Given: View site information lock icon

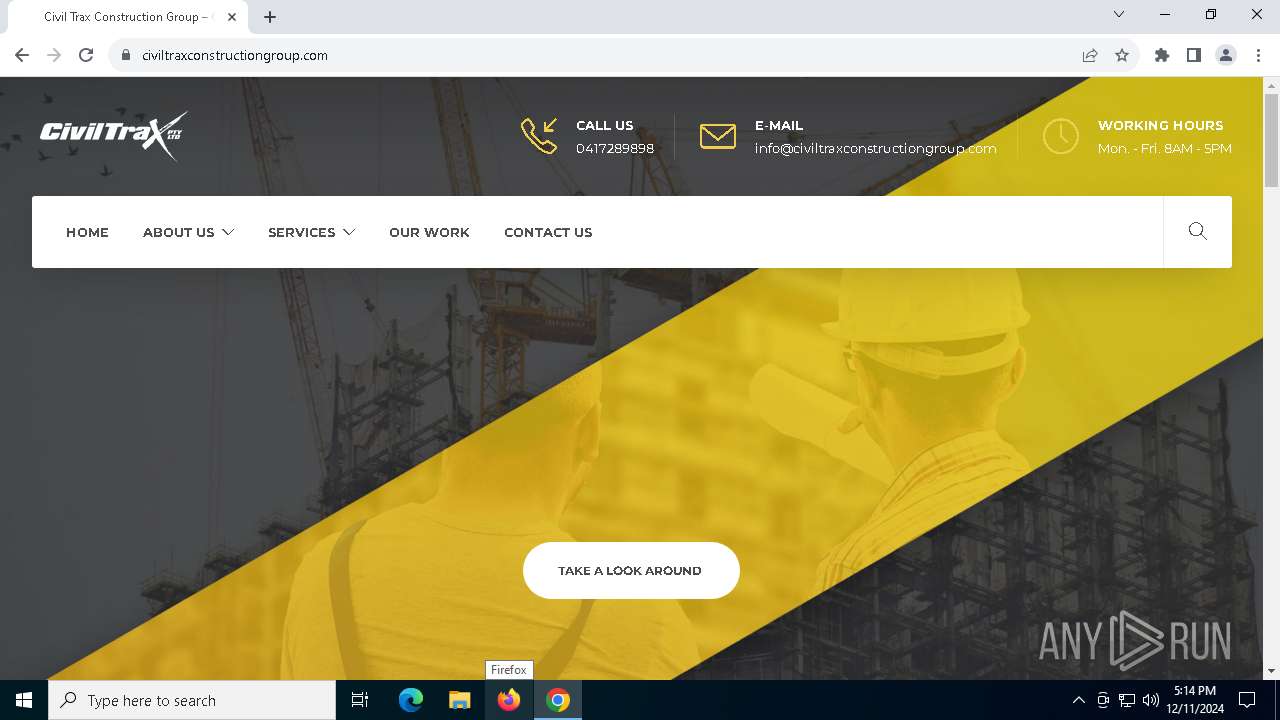Looking at the screenshot, I should point(126,55).
